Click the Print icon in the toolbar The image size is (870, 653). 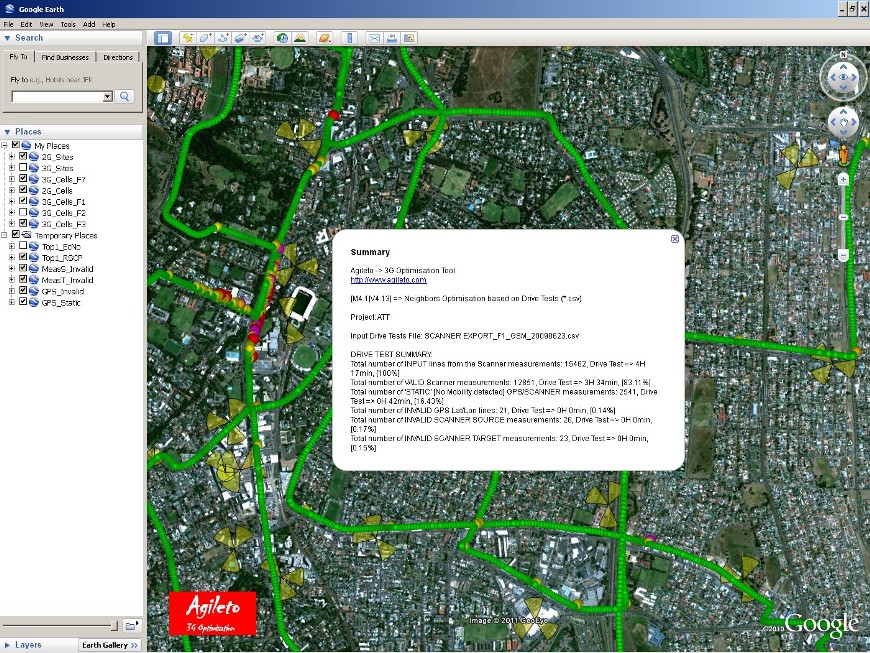[x=392, y=38]
